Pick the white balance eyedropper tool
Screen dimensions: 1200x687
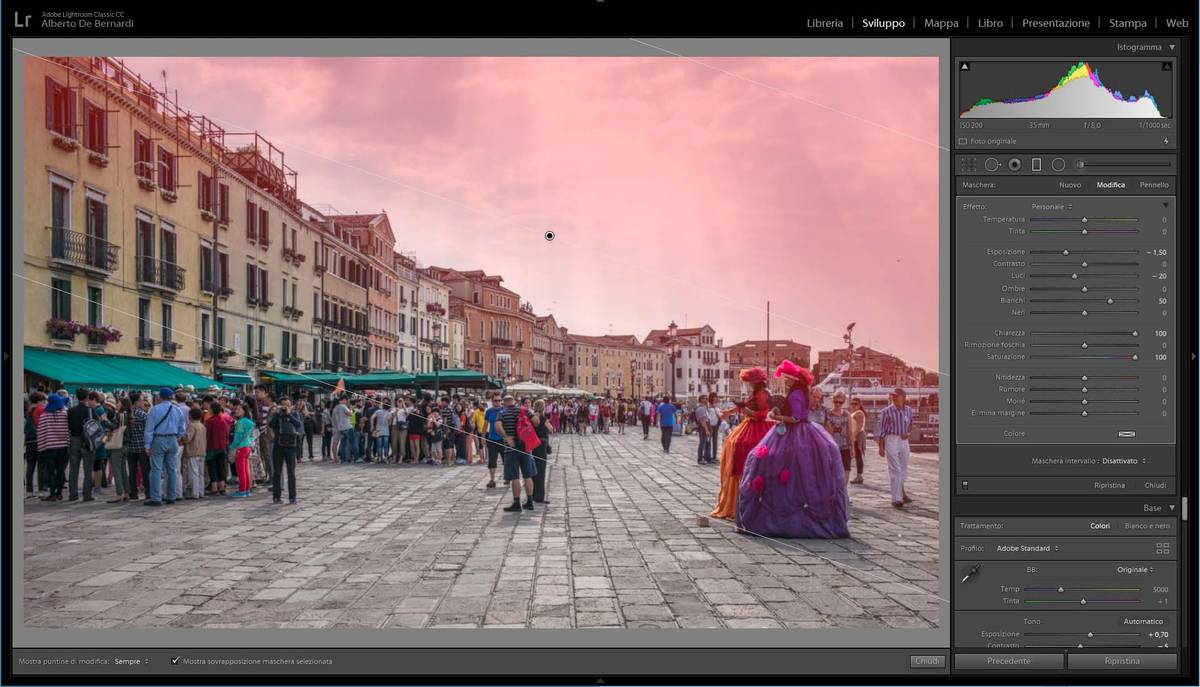pos(970,574)
